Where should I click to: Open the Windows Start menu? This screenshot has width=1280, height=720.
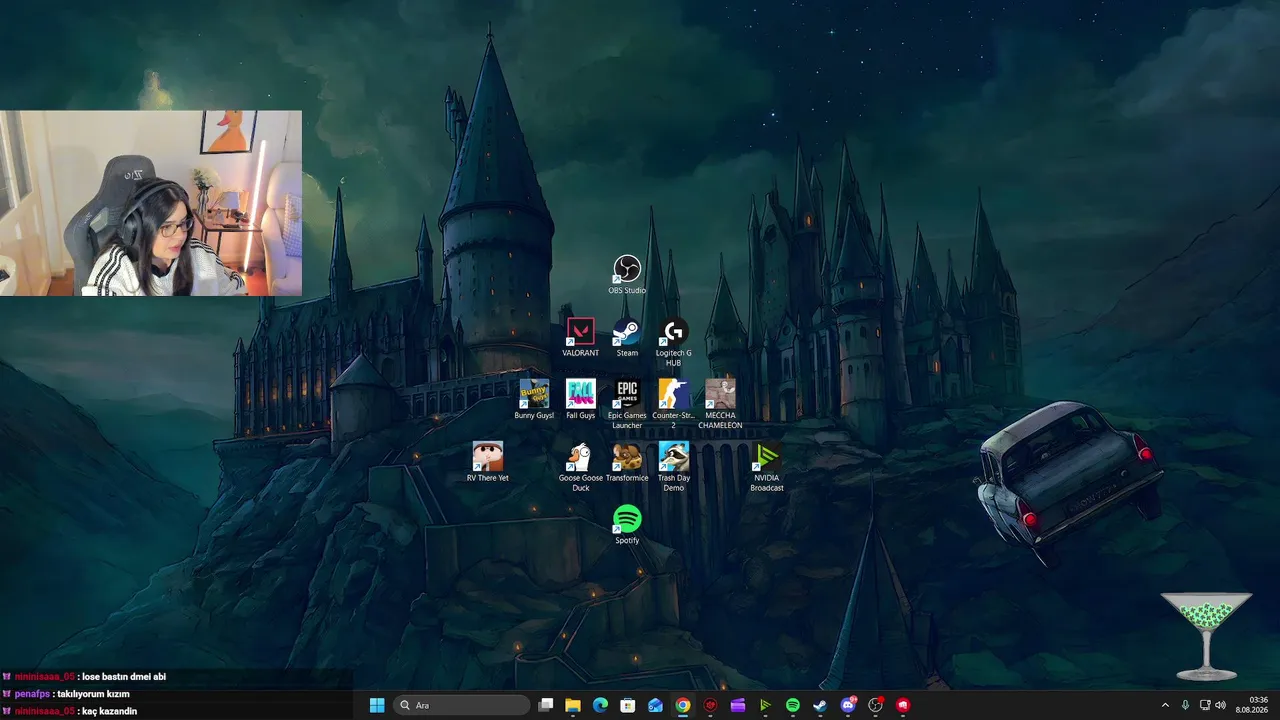click(377, 705)
